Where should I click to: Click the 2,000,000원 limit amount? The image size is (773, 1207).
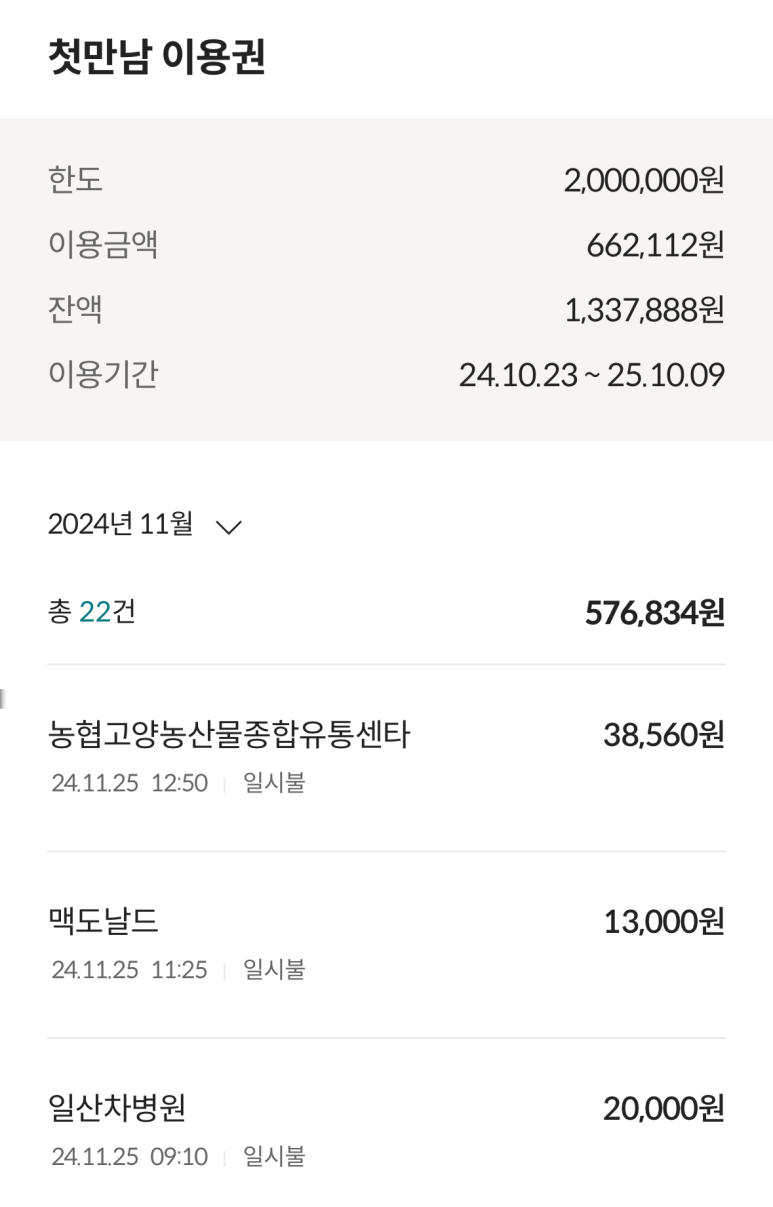point(643,180)
